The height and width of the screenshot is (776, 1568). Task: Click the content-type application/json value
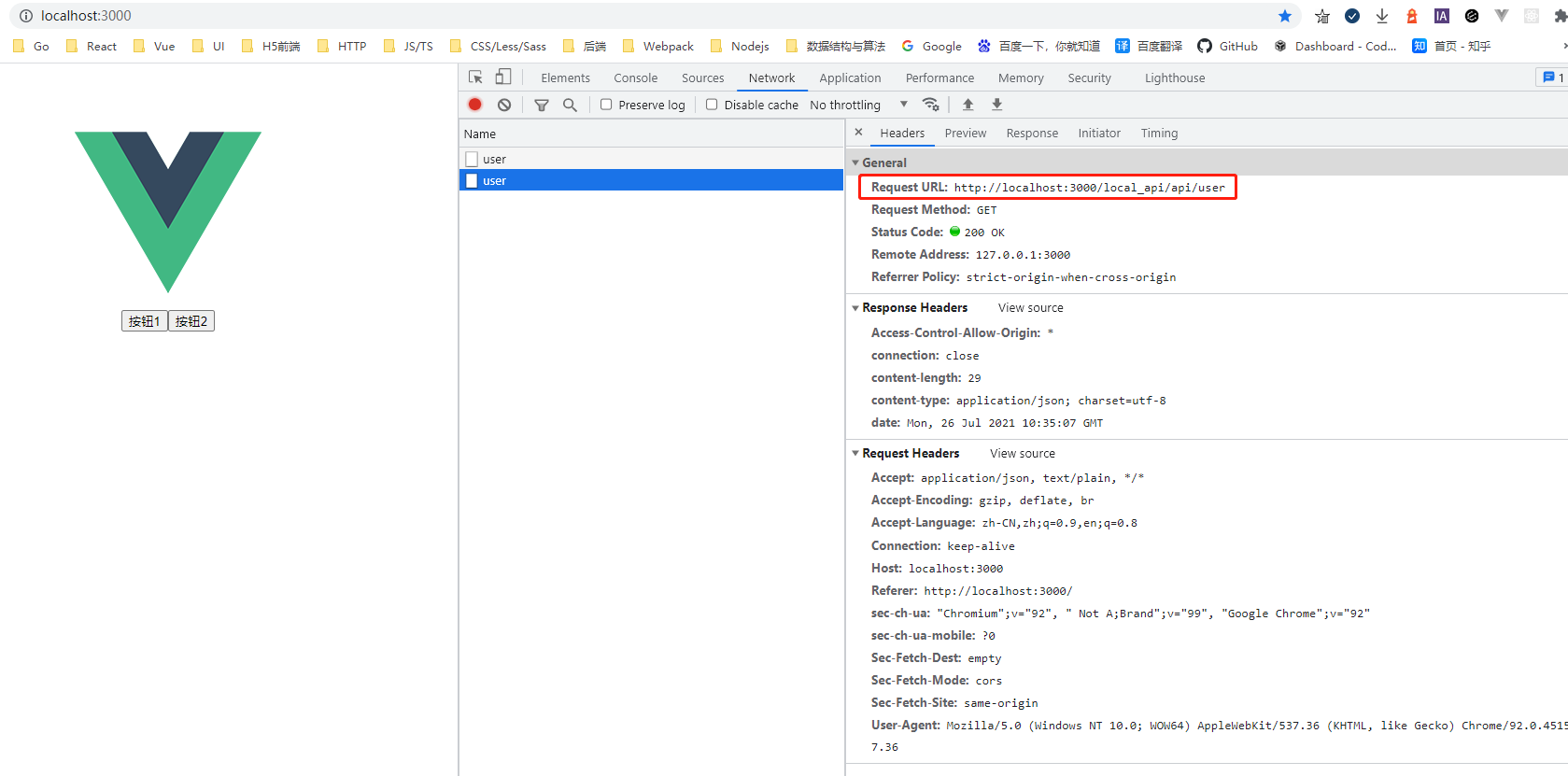tap(1061, 401)
